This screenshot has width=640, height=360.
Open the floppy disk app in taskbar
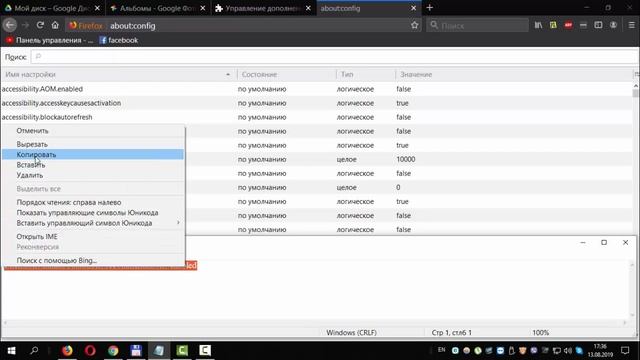[x=136, y=350]
